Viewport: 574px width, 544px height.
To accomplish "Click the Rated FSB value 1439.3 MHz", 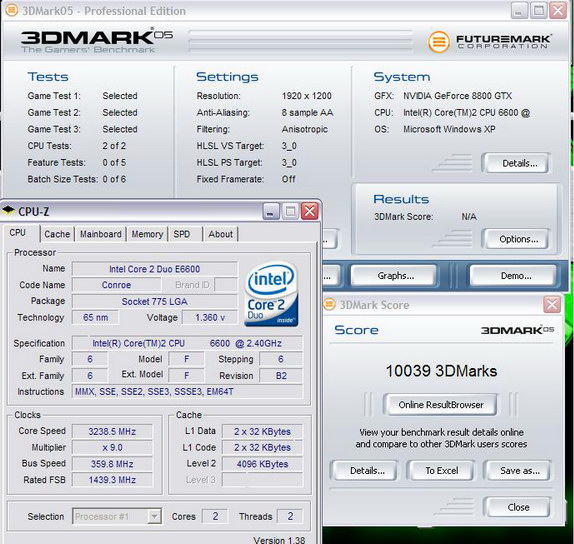I will (x=112, y=480).
